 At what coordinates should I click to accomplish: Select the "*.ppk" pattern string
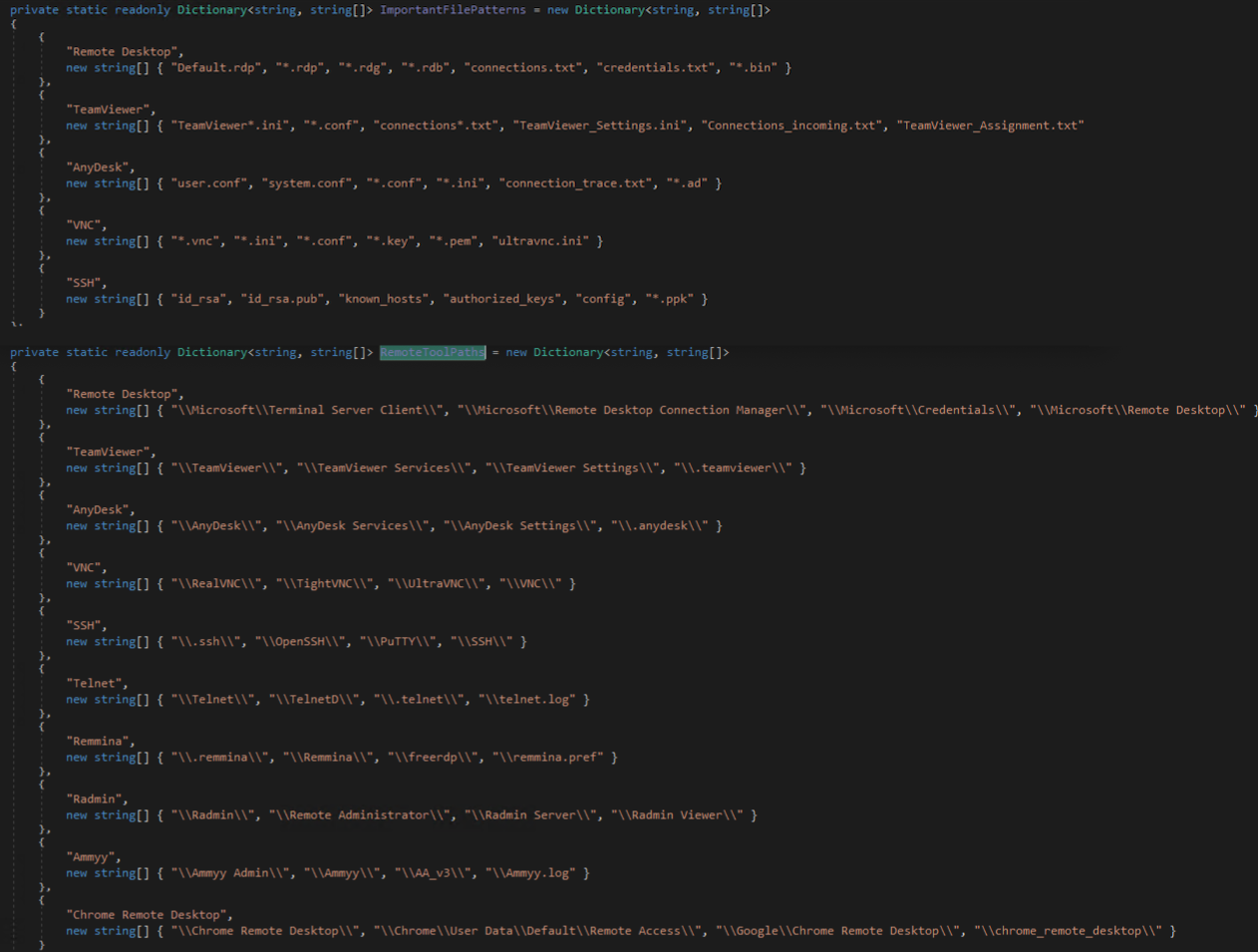click(670, 299)
